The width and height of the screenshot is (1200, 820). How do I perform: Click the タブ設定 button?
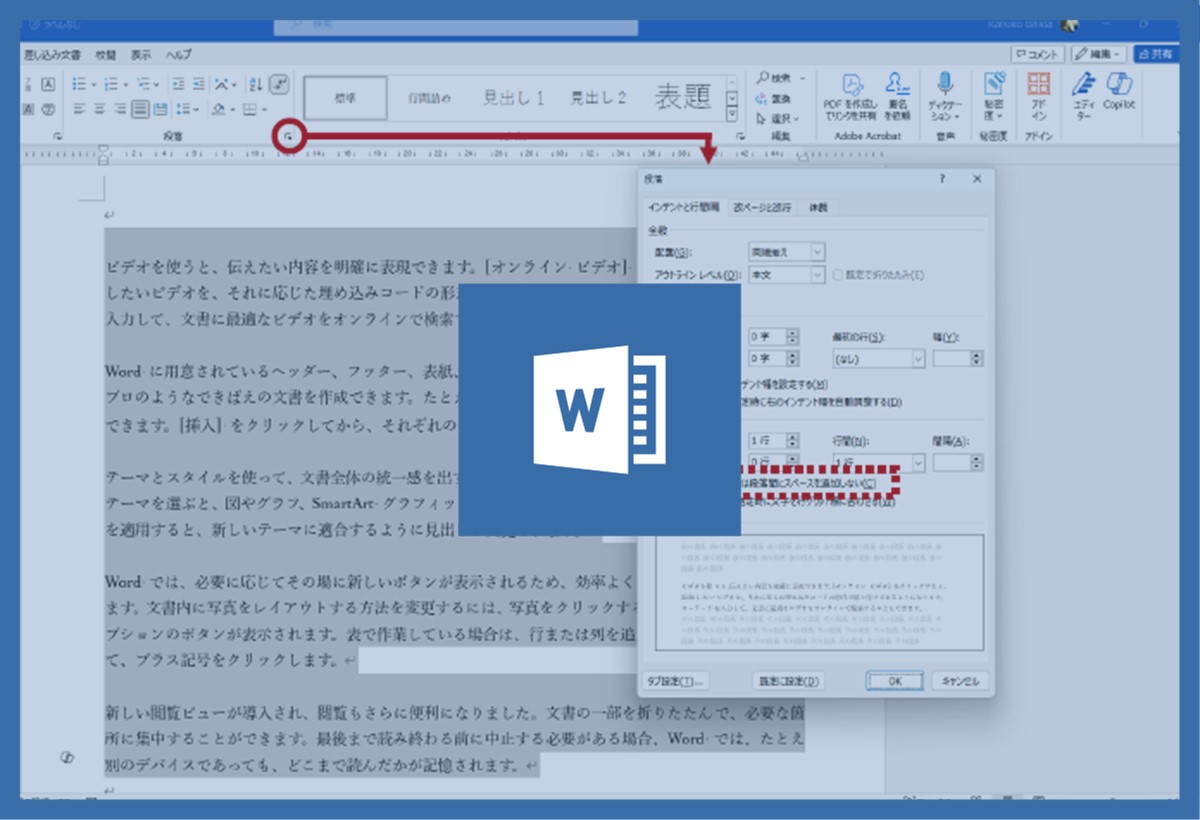pos(676,681)
